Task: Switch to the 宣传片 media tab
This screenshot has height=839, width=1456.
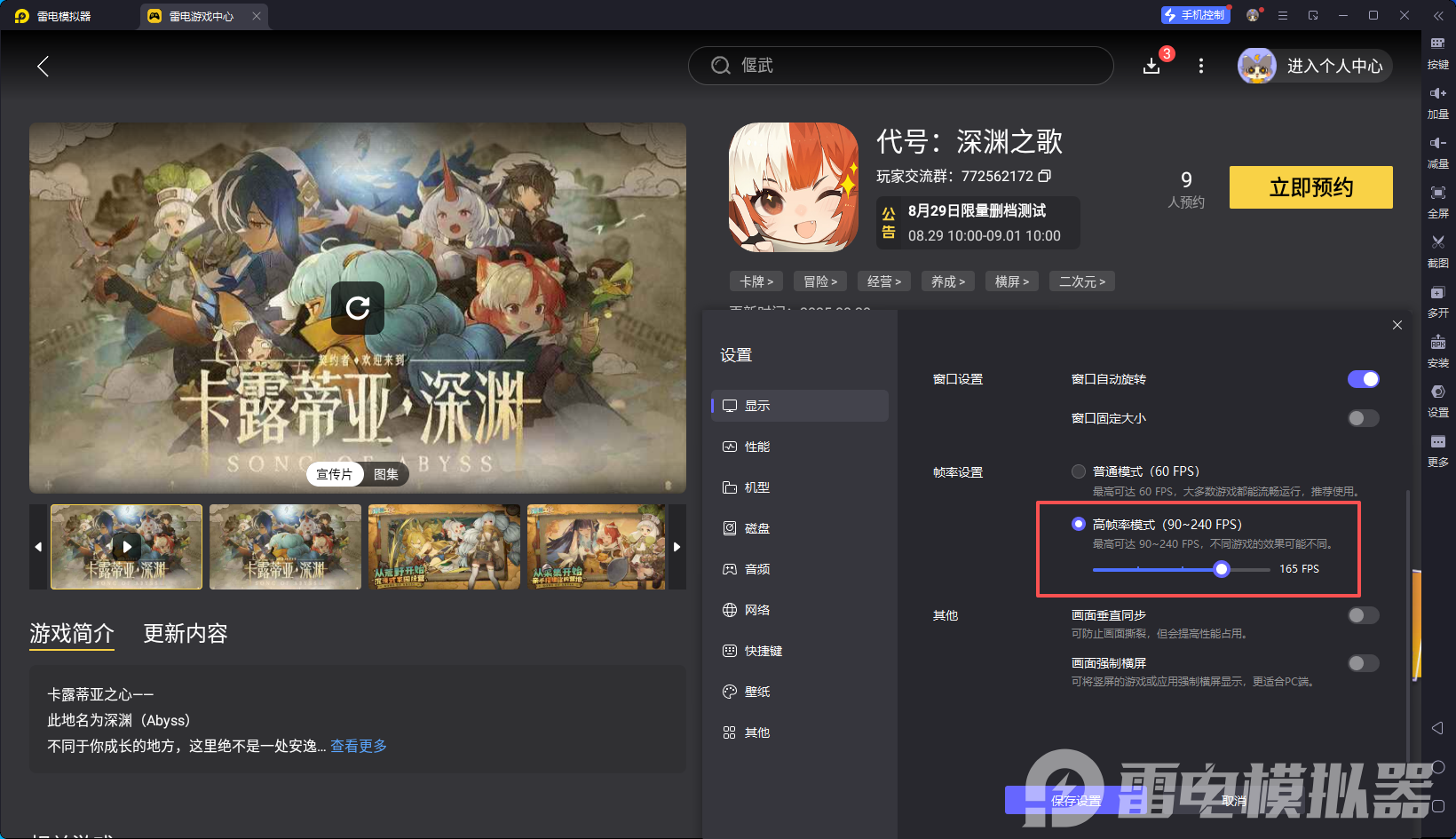Action: (335, 474)
